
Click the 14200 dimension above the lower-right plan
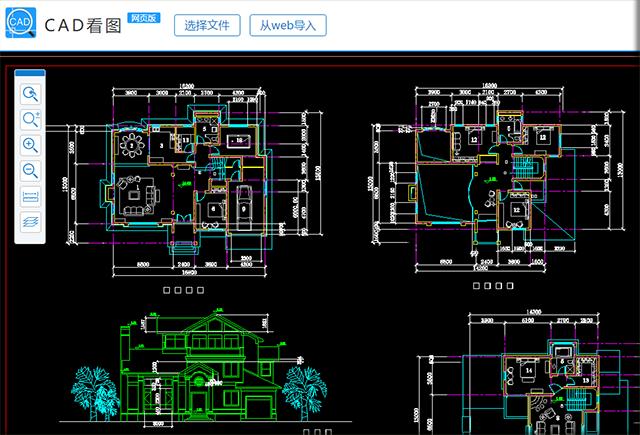(534, 312)
